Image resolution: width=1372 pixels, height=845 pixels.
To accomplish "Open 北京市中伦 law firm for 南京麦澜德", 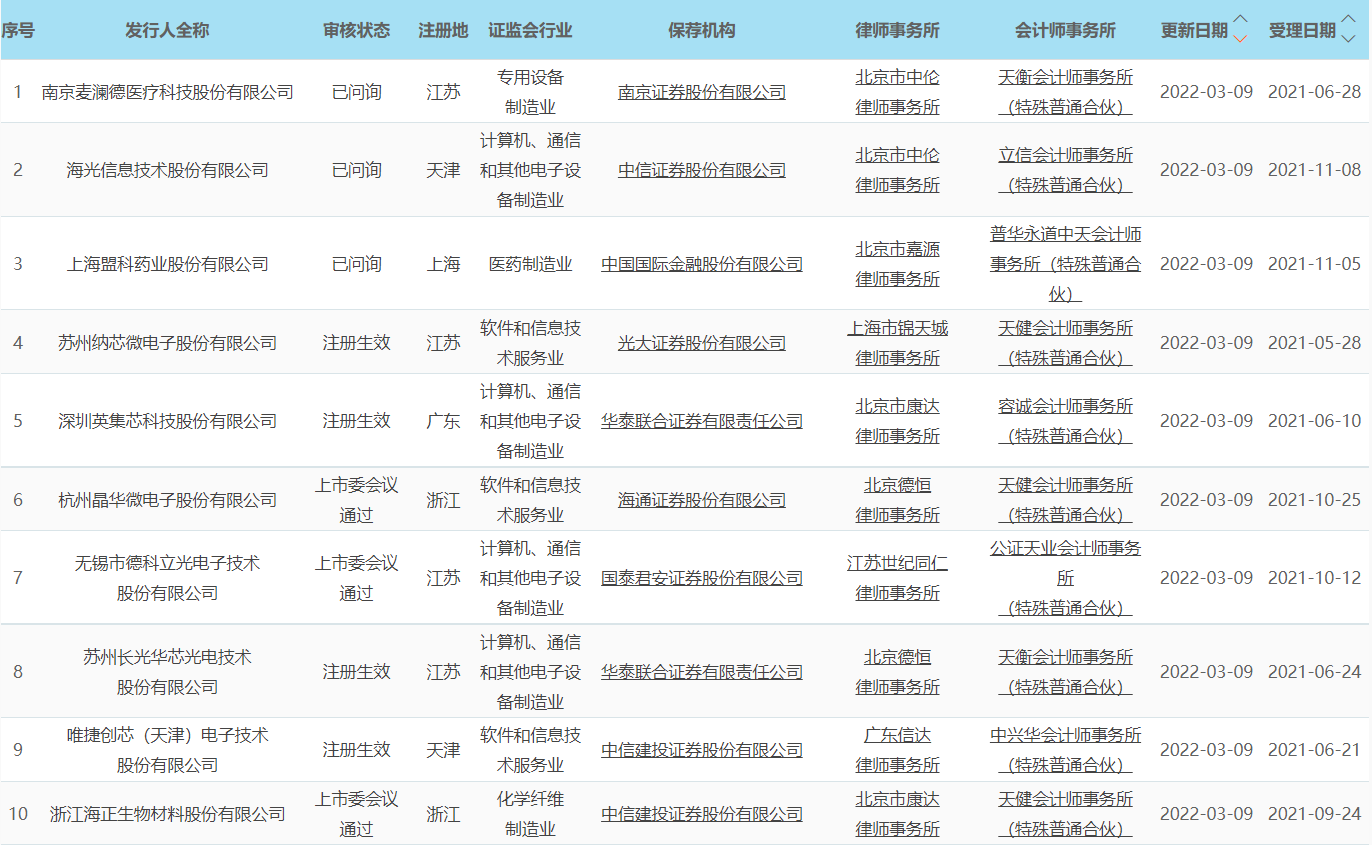I will click(897, 92).
